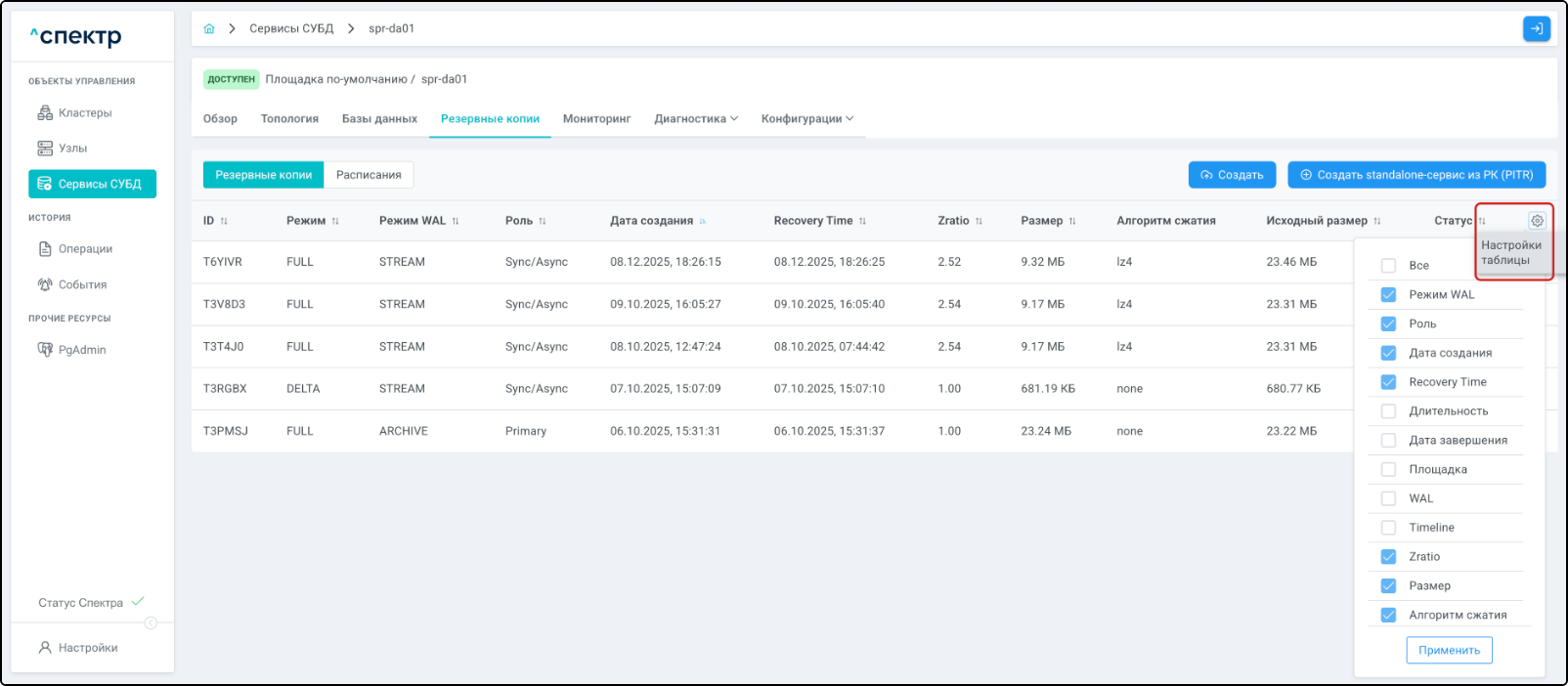Viewport: 1568px width, 686px height.
Task: Check the Все checkbox
Action: (x=1388, y=266)
